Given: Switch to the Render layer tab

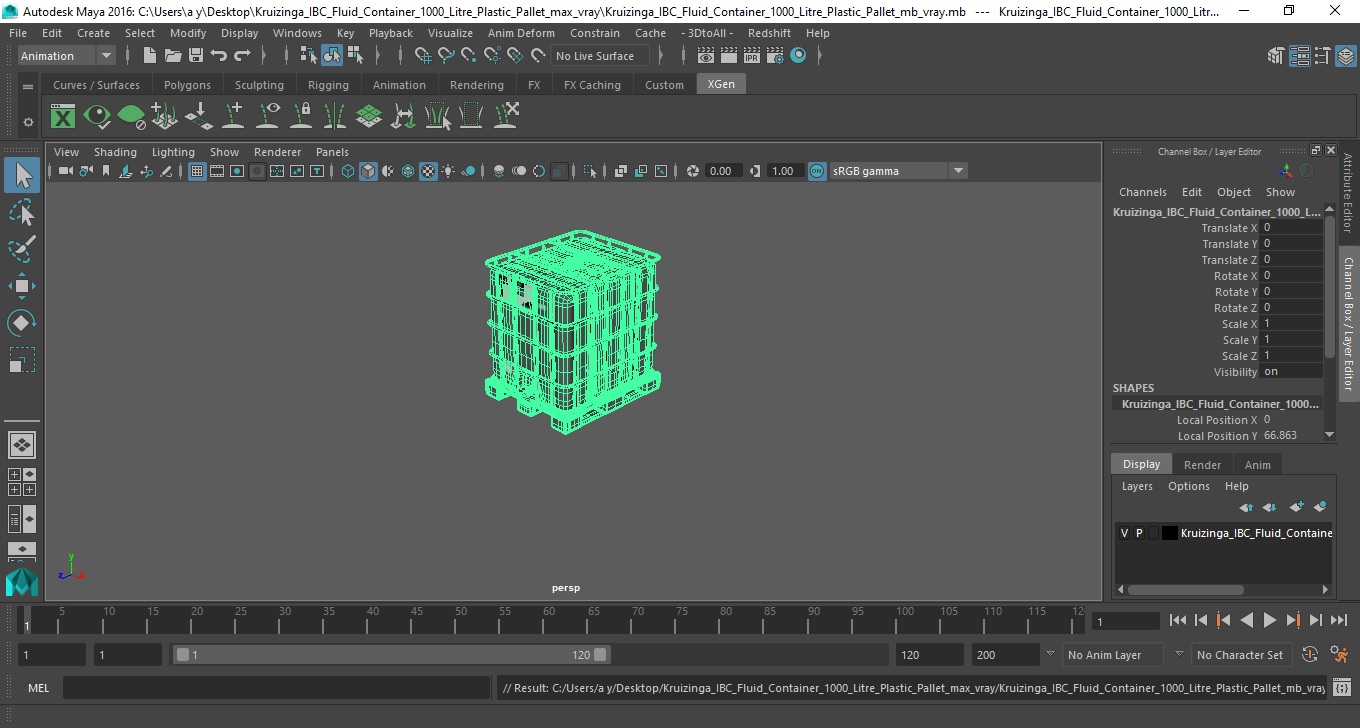Looking at the screenshot, I should coord(1202,465).
